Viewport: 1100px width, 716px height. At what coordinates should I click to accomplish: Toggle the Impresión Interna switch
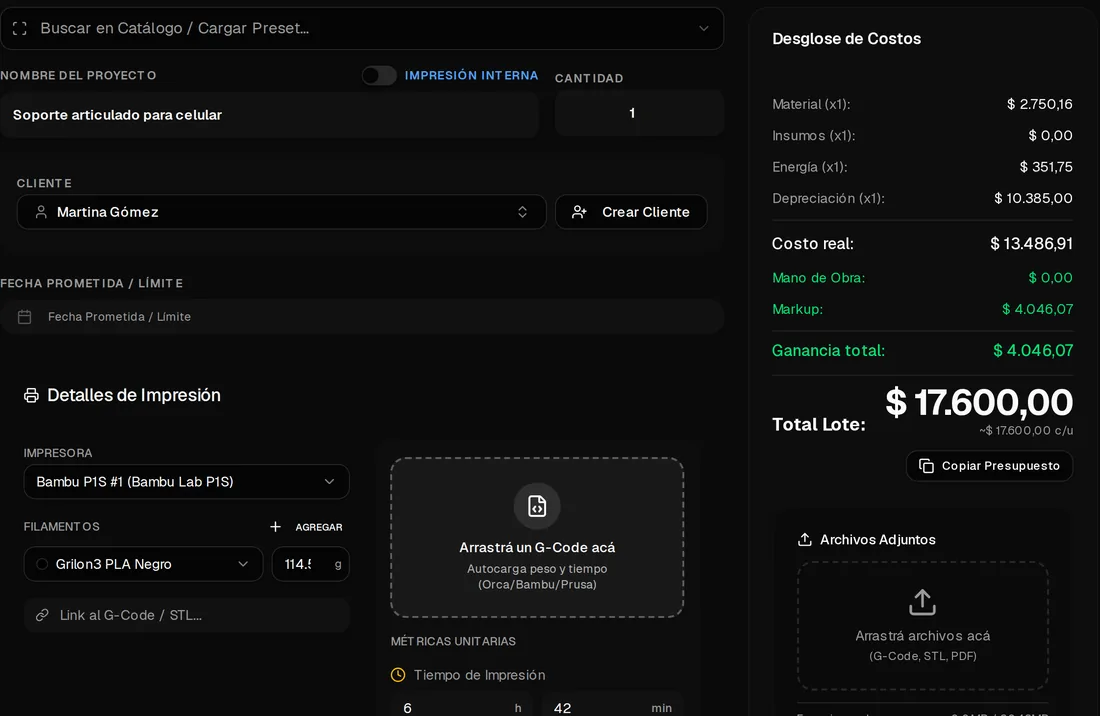(x=379, y=76)
